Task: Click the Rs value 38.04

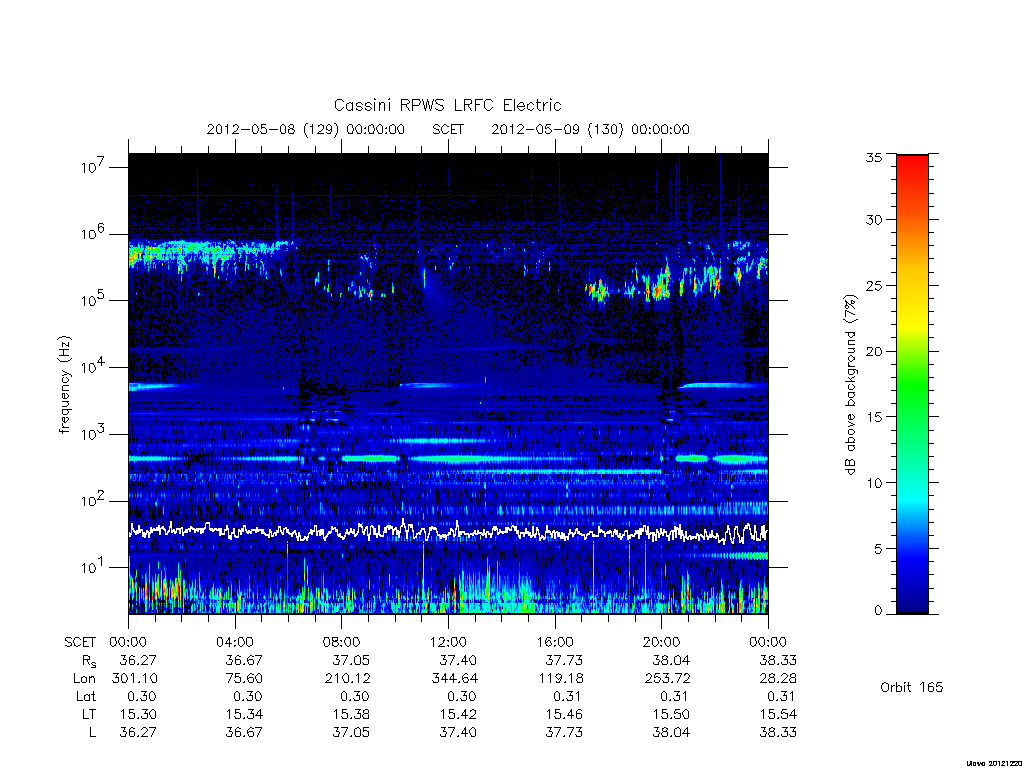Action: (x=671, y=660)
